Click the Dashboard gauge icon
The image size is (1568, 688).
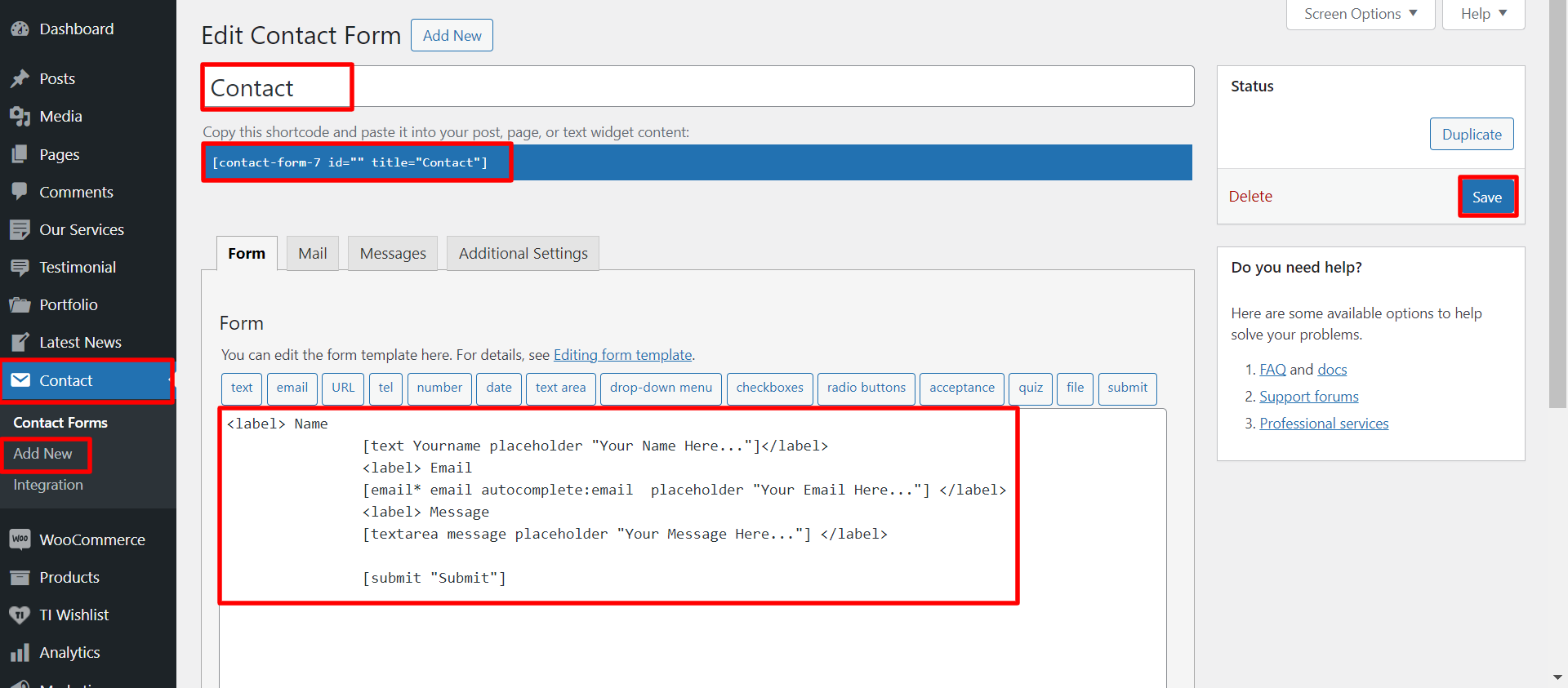(20, 29)
